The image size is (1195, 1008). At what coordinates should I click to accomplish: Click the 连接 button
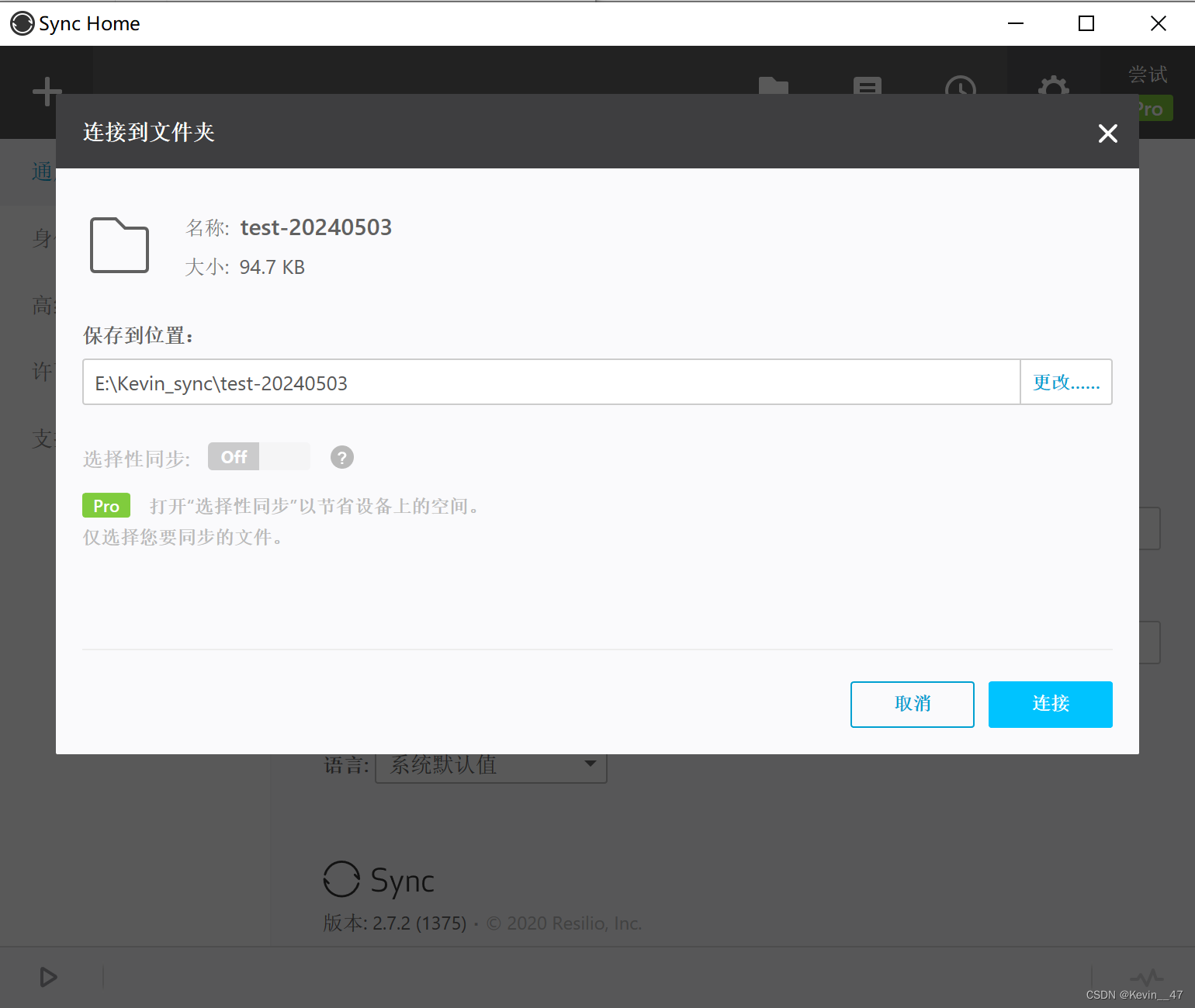pos(1050,704)
